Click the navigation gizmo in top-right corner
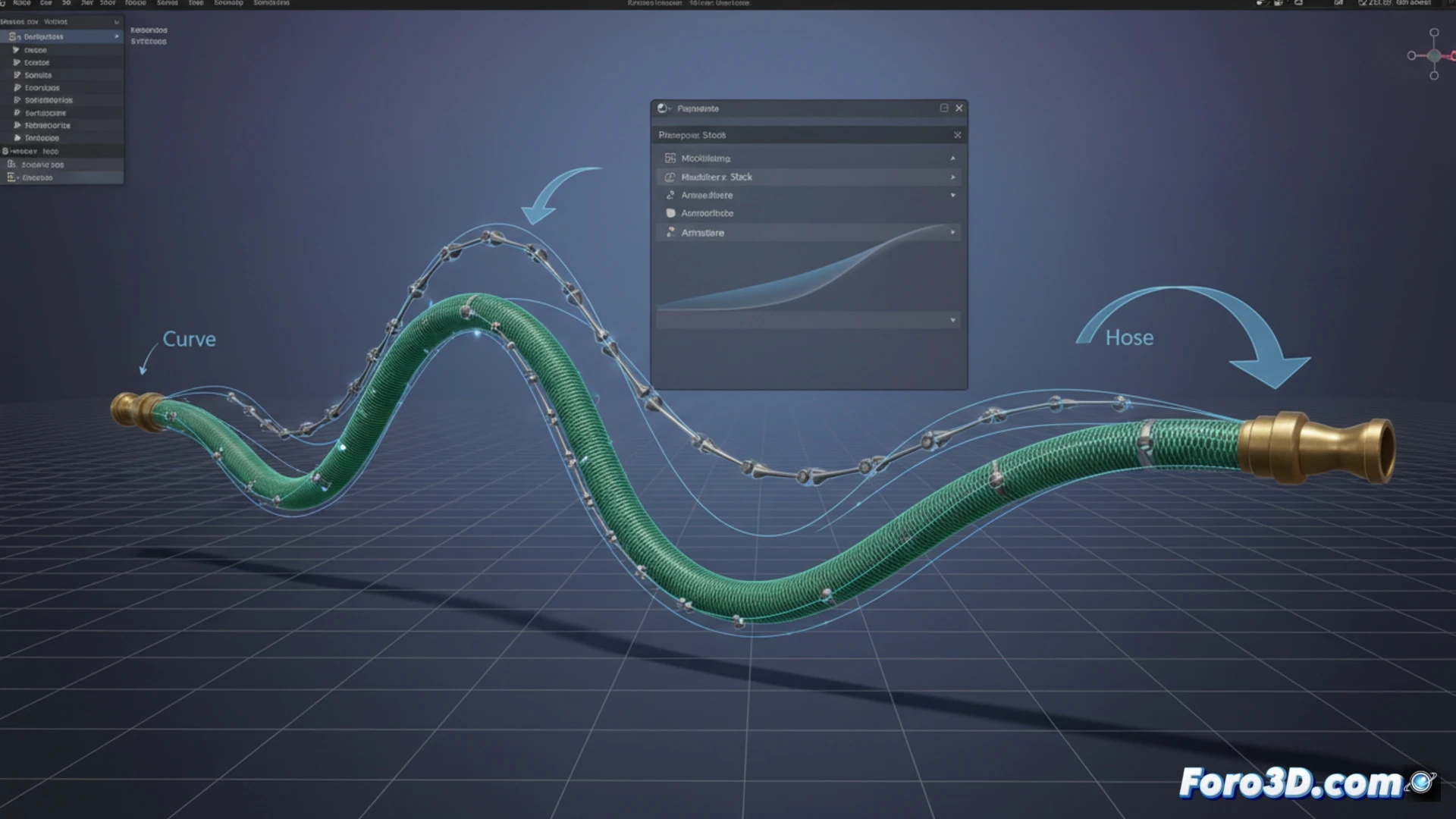This screenshot has height=819, width=1456. tap(1433, 55)
